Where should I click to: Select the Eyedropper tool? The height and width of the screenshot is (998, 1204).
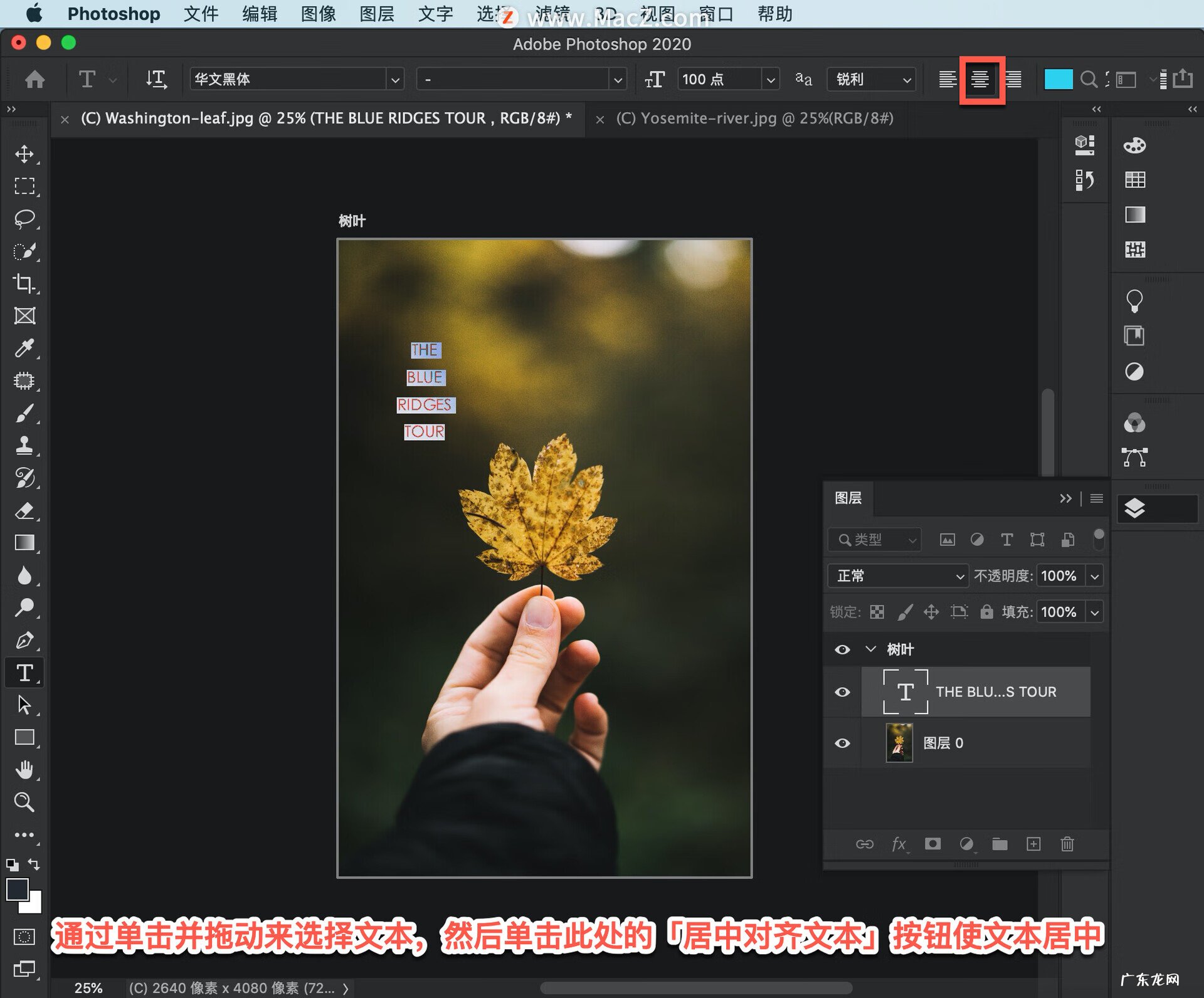pos(24,349)
